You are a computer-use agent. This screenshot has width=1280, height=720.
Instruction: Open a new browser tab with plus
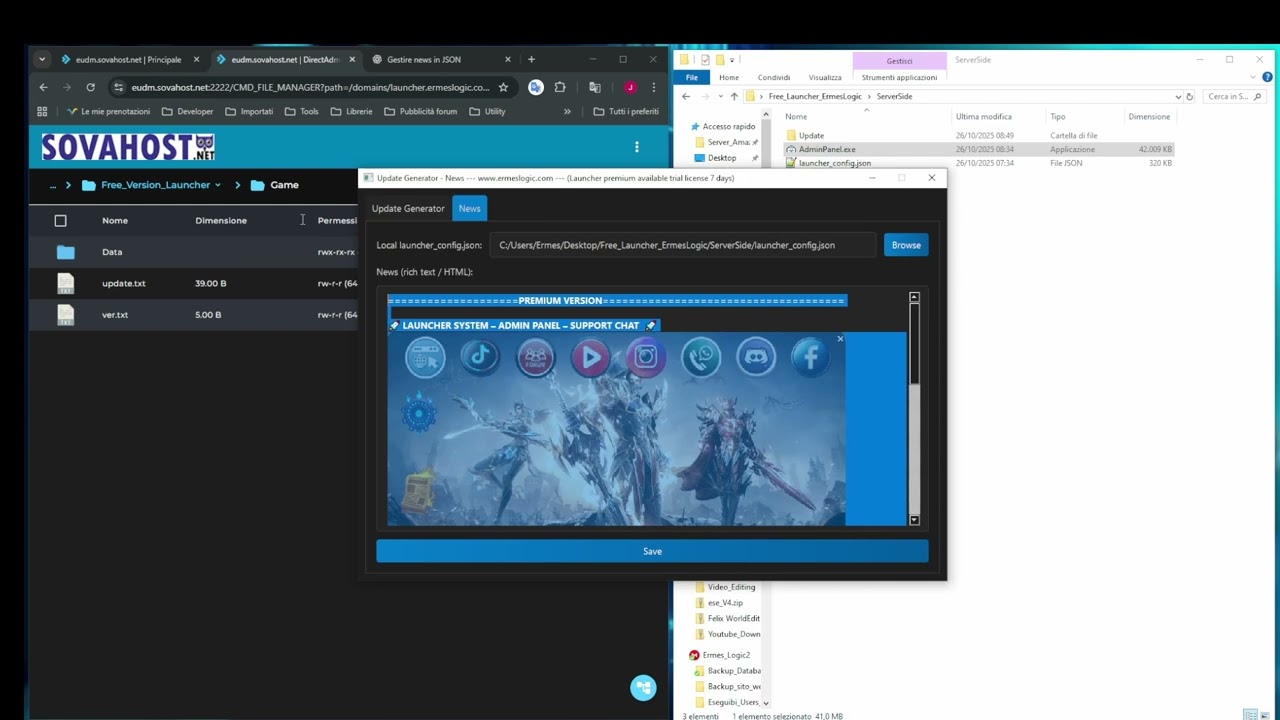531,59
